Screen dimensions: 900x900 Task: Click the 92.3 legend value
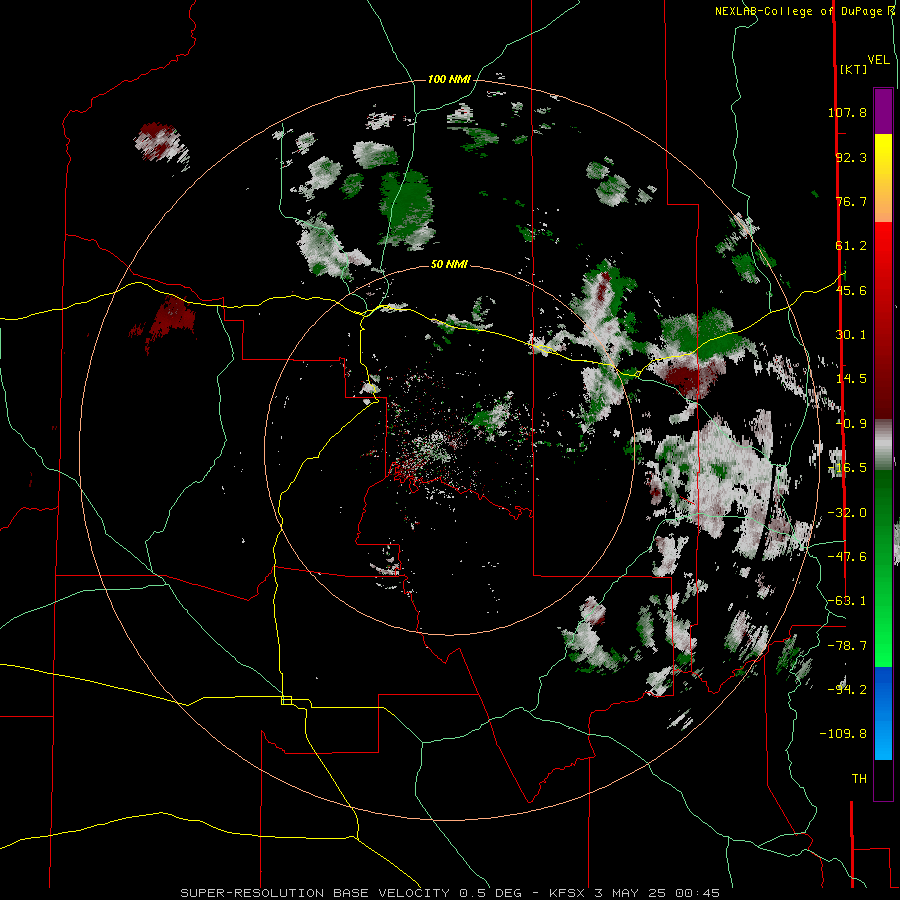coord(851,157)
